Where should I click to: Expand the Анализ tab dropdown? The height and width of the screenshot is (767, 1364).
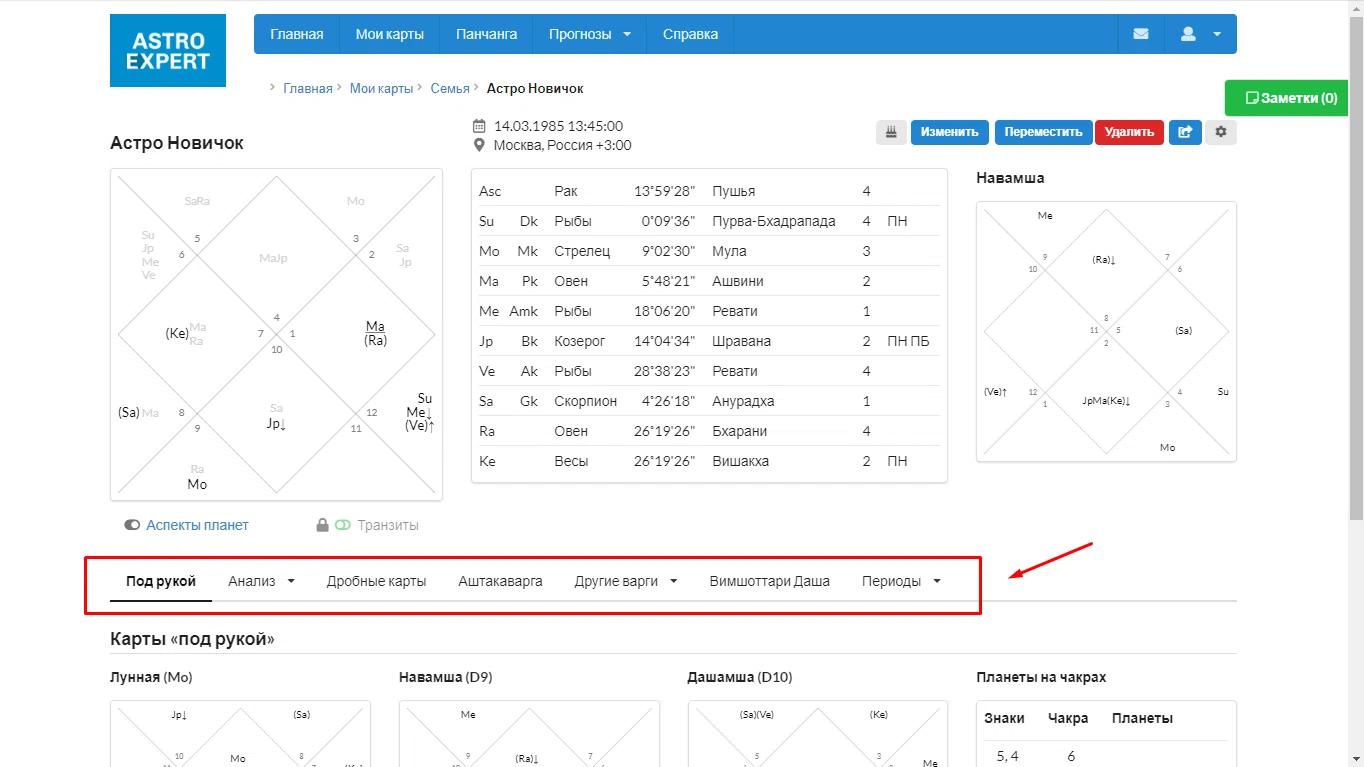(x=262, y=581)
